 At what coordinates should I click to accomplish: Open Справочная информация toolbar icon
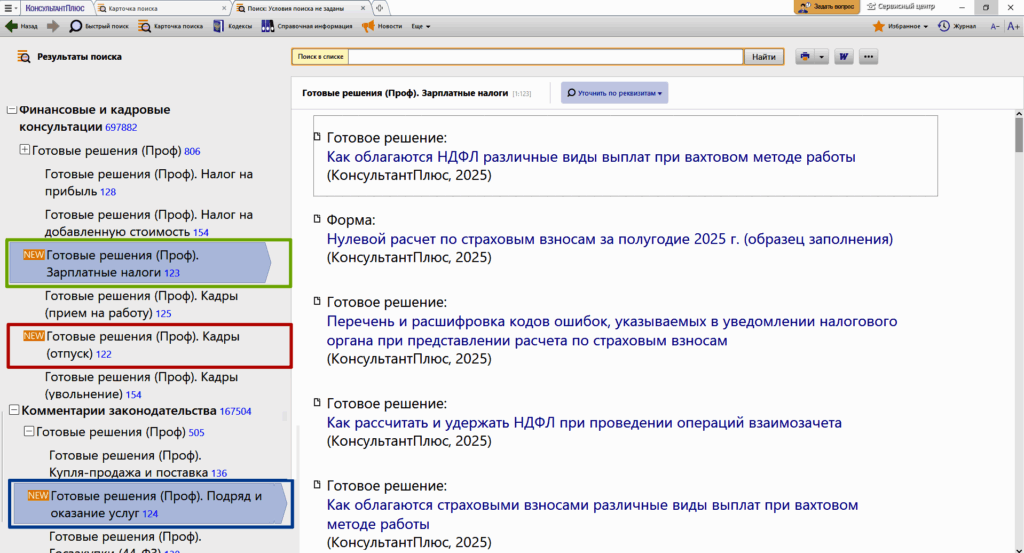(x=268, y=26)
